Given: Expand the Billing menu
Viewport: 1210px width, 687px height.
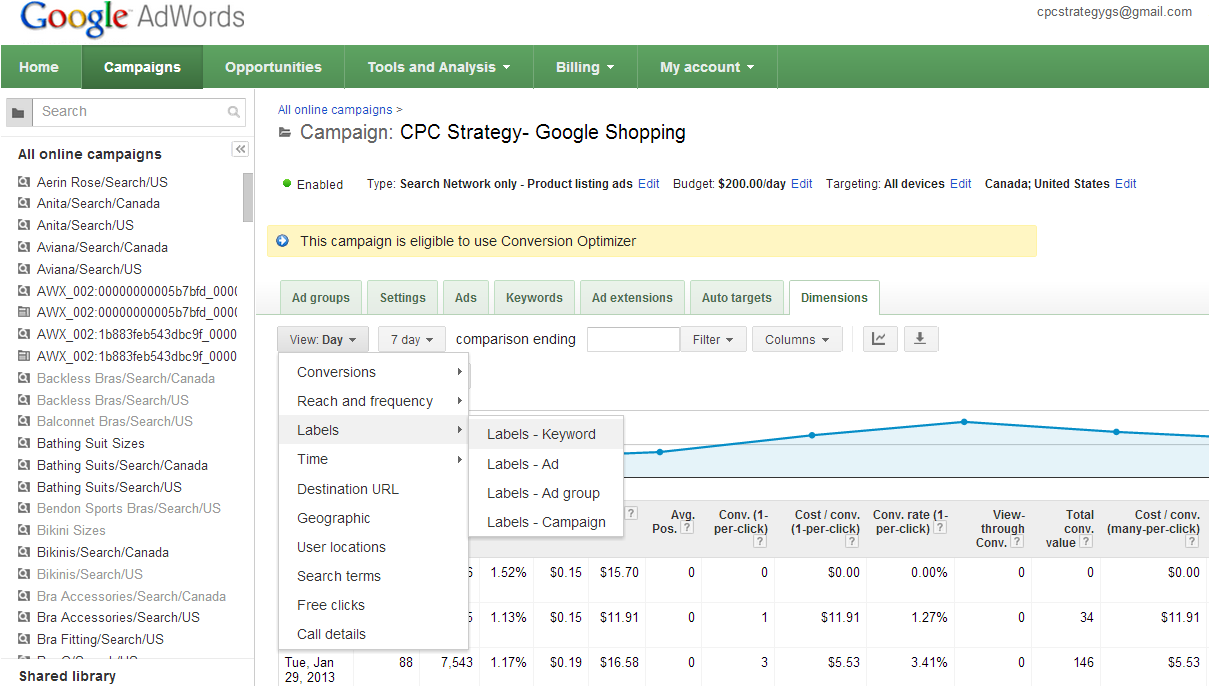Looking at the screenshot, I should point(585,67).
